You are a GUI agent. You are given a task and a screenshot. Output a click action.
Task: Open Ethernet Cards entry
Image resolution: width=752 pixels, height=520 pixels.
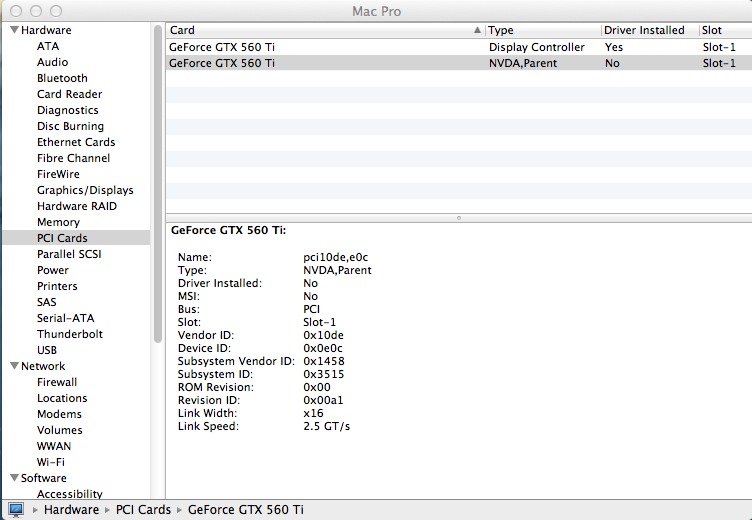pyautogui.click(x=76, y=142)
